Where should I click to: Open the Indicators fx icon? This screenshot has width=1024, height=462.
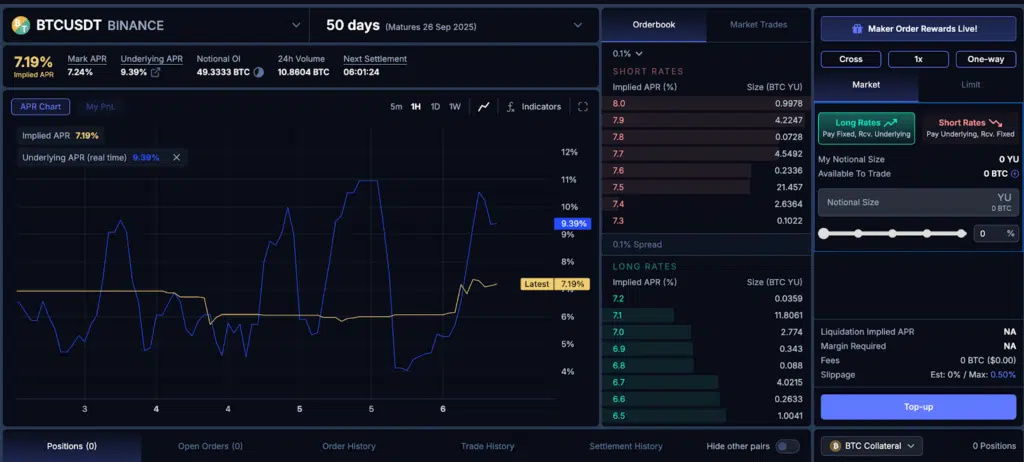tap(511, 107)
